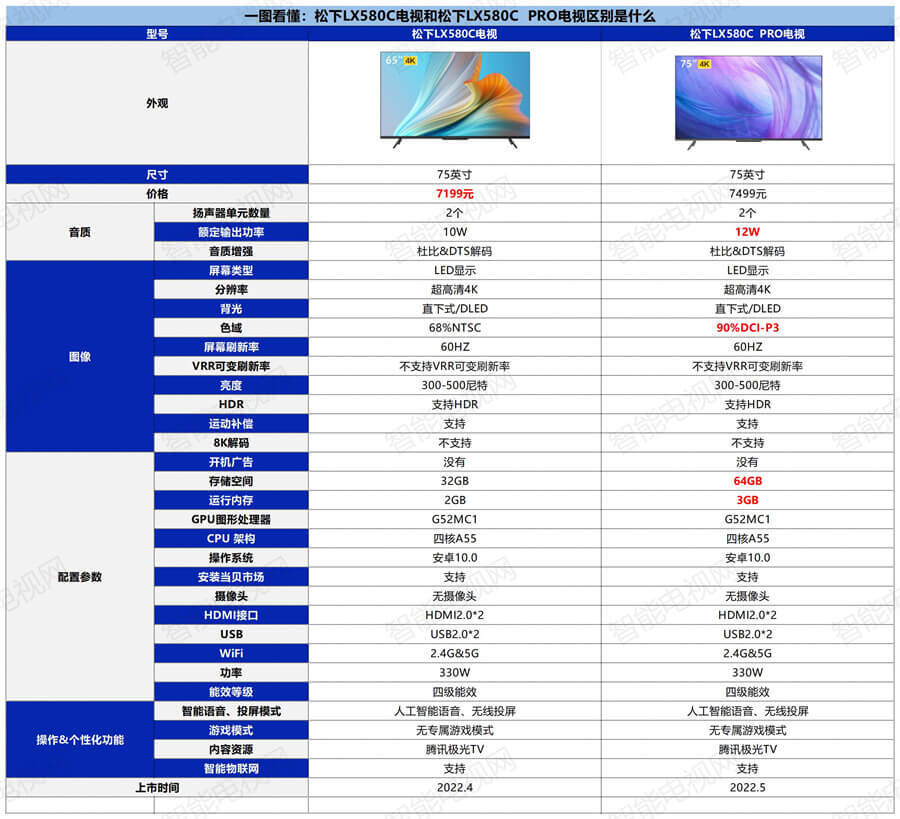The height and width of the screenshot is (819, 900).
Task: Click the '音质增强' row label
Action: (x=231, y=251)
